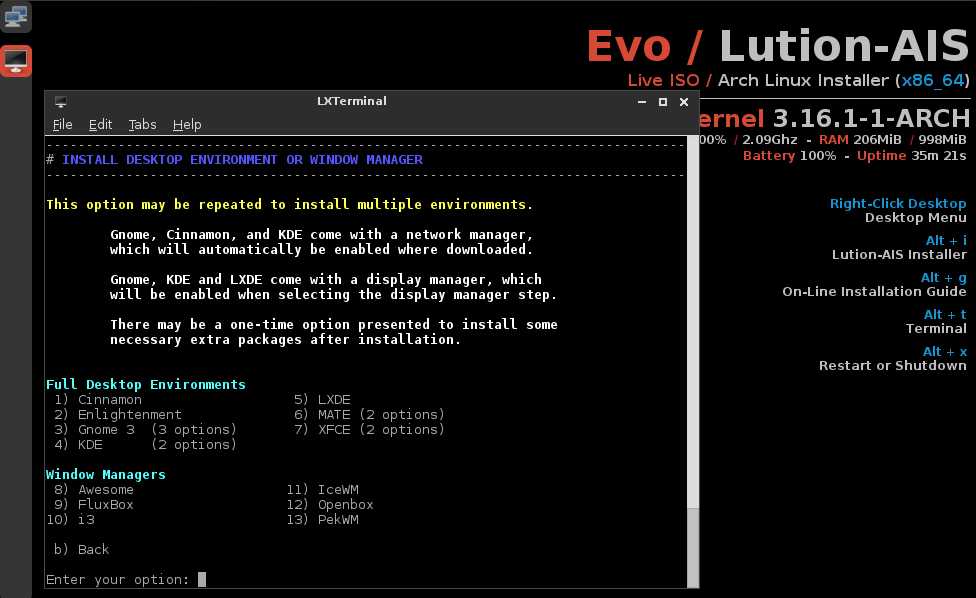Click the 'b) Back' option text

tap(82, 549)
